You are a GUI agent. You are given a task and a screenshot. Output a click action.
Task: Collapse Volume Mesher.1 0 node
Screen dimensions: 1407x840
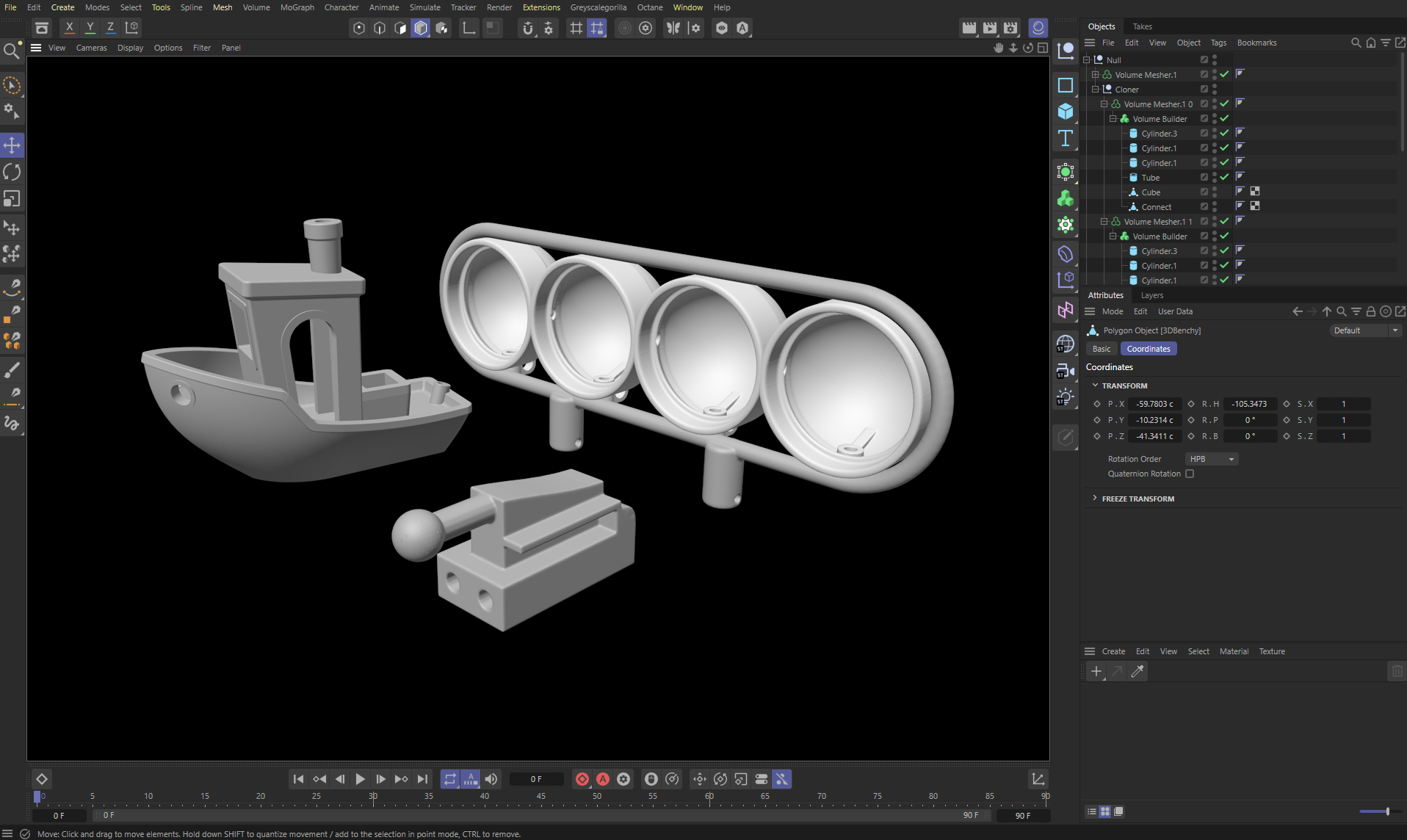click(1104, 104)
